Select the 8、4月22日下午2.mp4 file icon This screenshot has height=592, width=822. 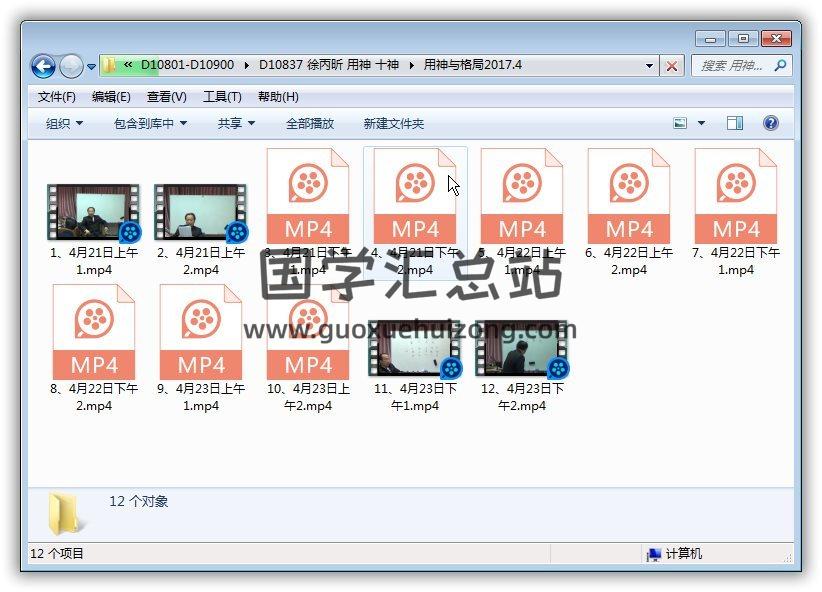[x=94, y=332]
